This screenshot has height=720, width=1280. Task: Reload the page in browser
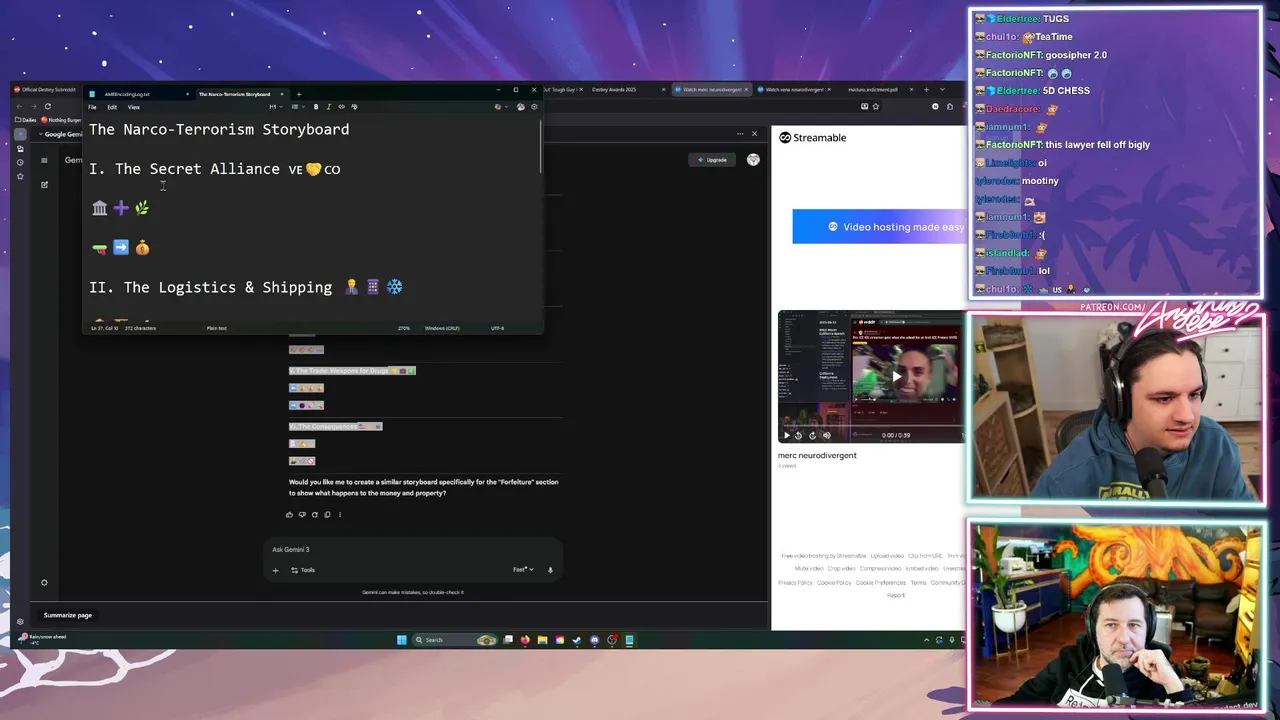pos(47,106)
